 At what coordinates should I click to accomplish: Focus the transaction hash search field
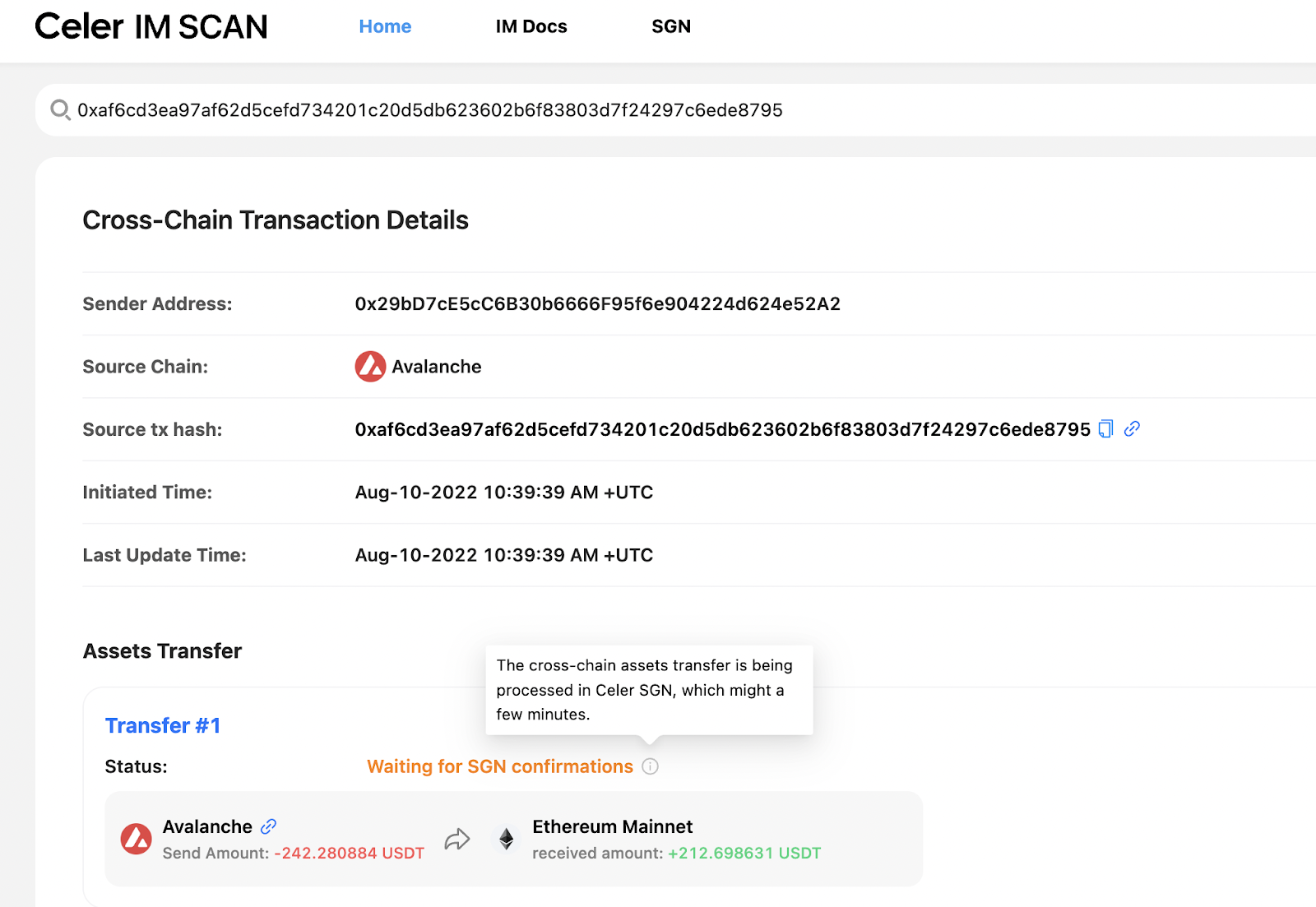576,110
